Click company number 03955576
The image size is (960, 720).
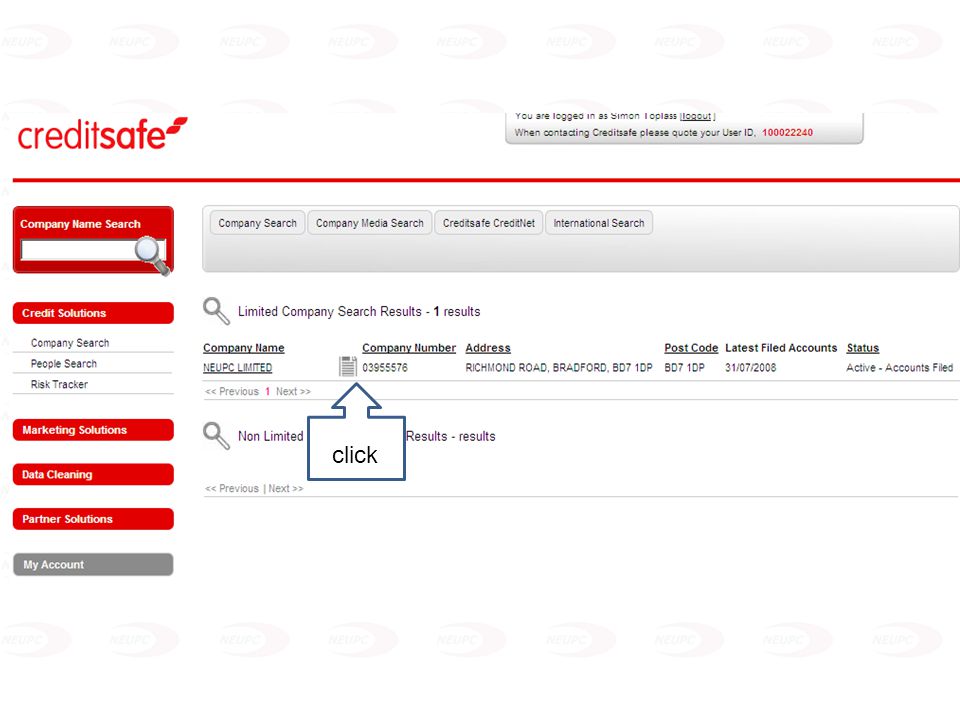[385, 367]
